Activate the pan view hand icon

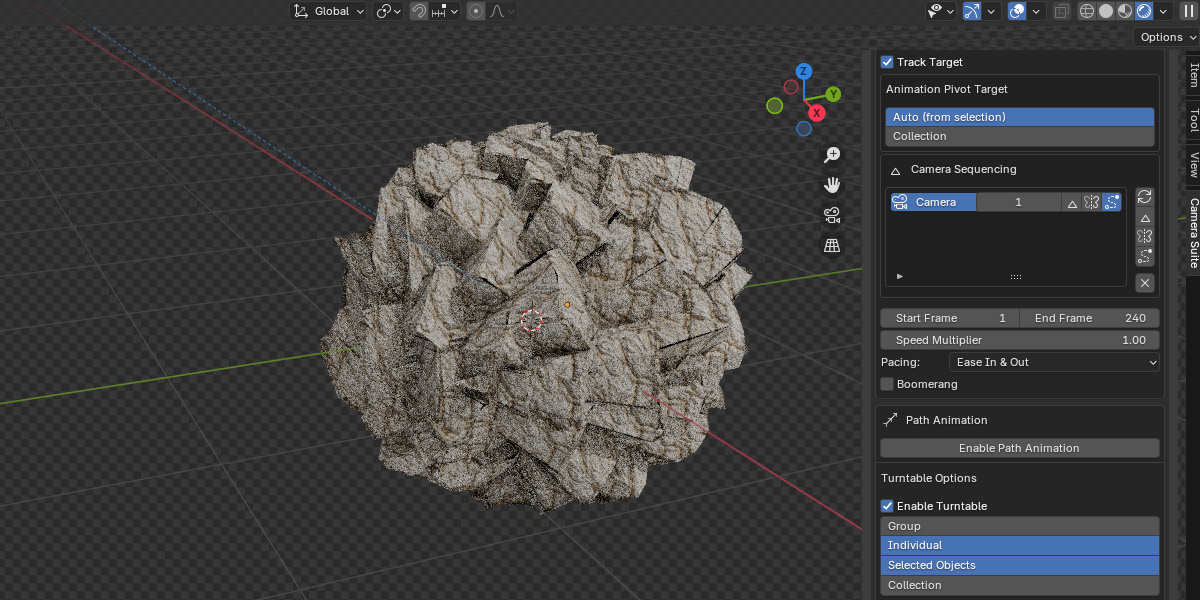tap(832, 185)
